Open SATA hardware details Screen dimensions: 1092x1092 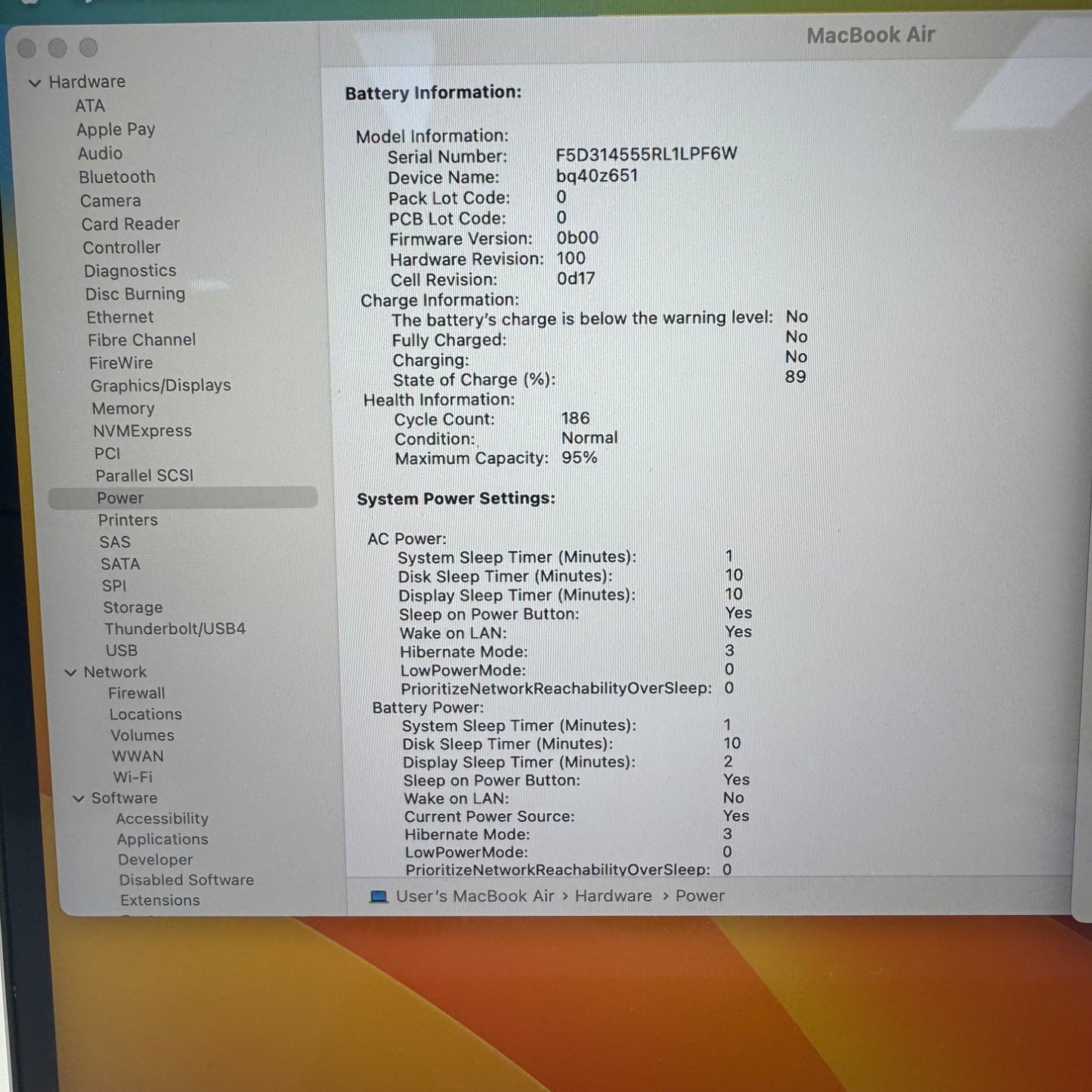[x=120, y=564]
